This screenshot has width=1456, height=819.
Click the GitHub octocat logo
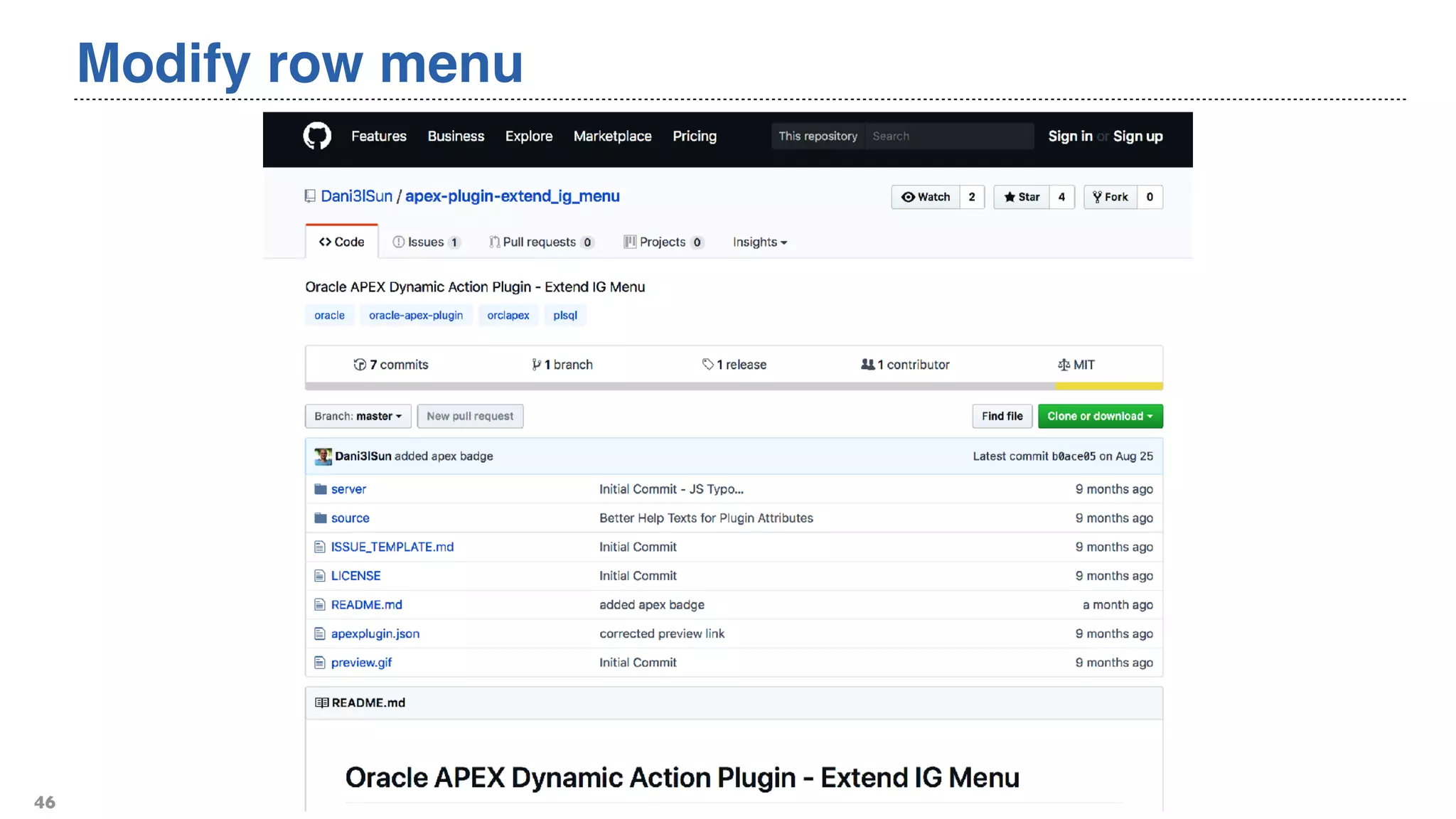pos(317,136)
